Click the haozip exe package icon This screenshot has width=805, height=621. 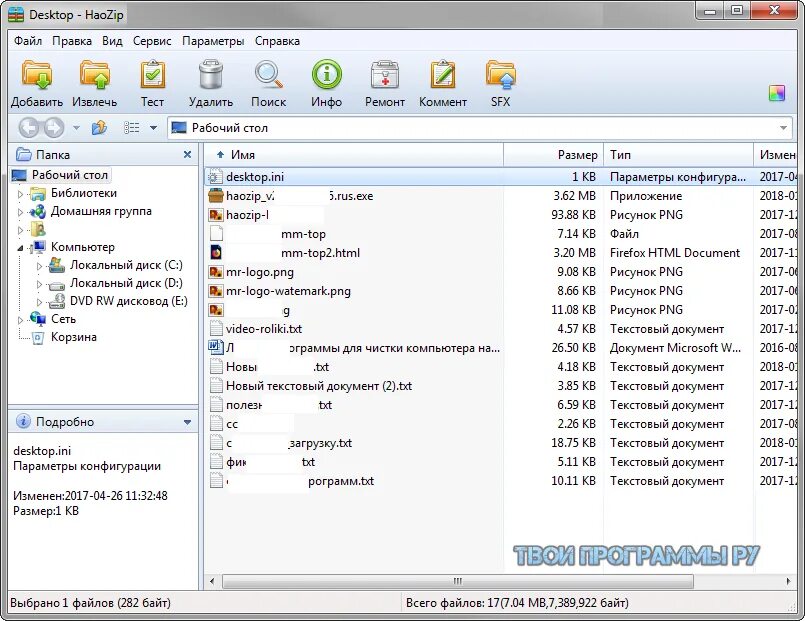pos(216,196)
